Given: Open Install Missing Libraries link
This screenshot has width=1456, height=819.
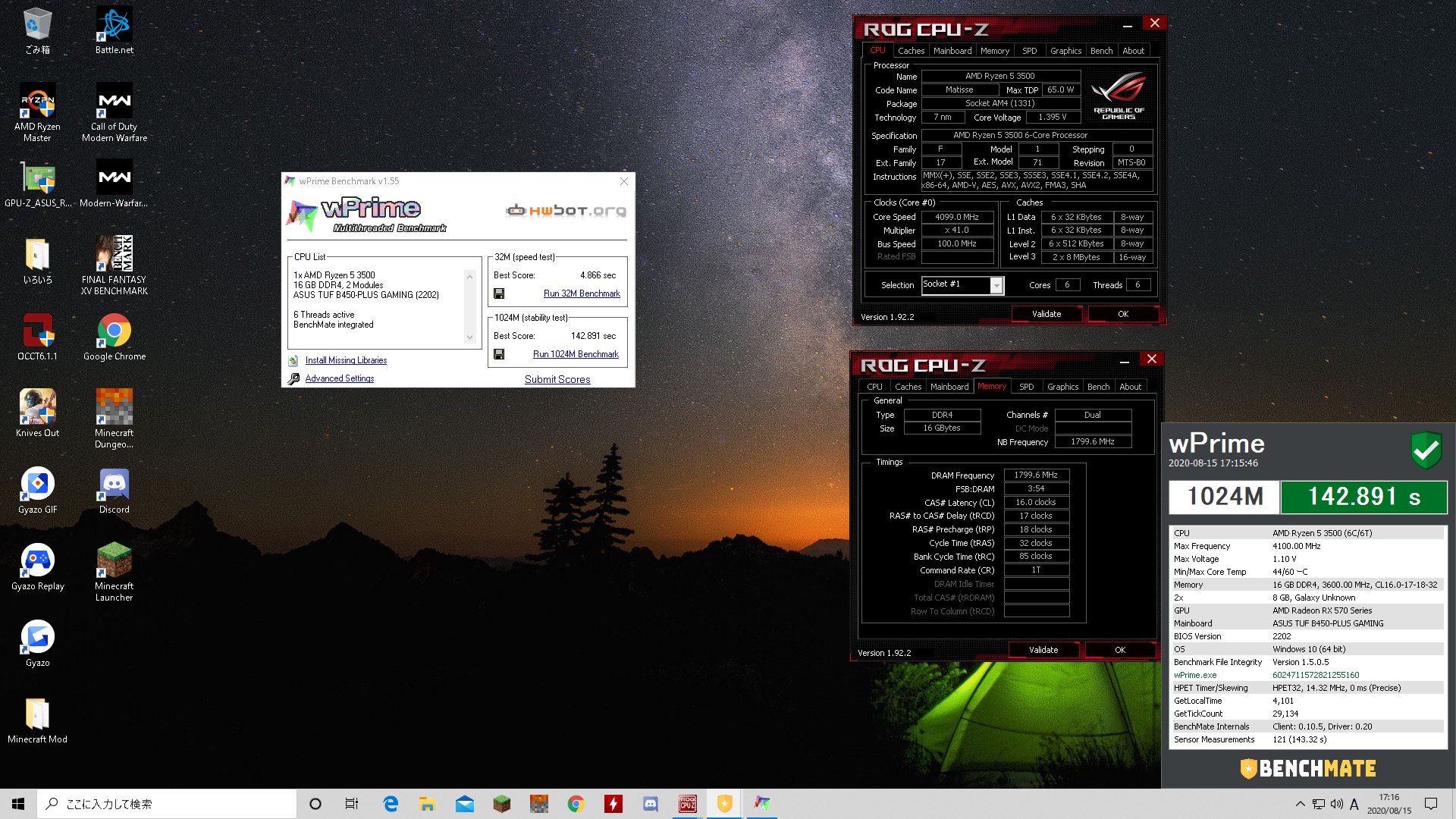Looking at the screenshot, I should [346, 360].
